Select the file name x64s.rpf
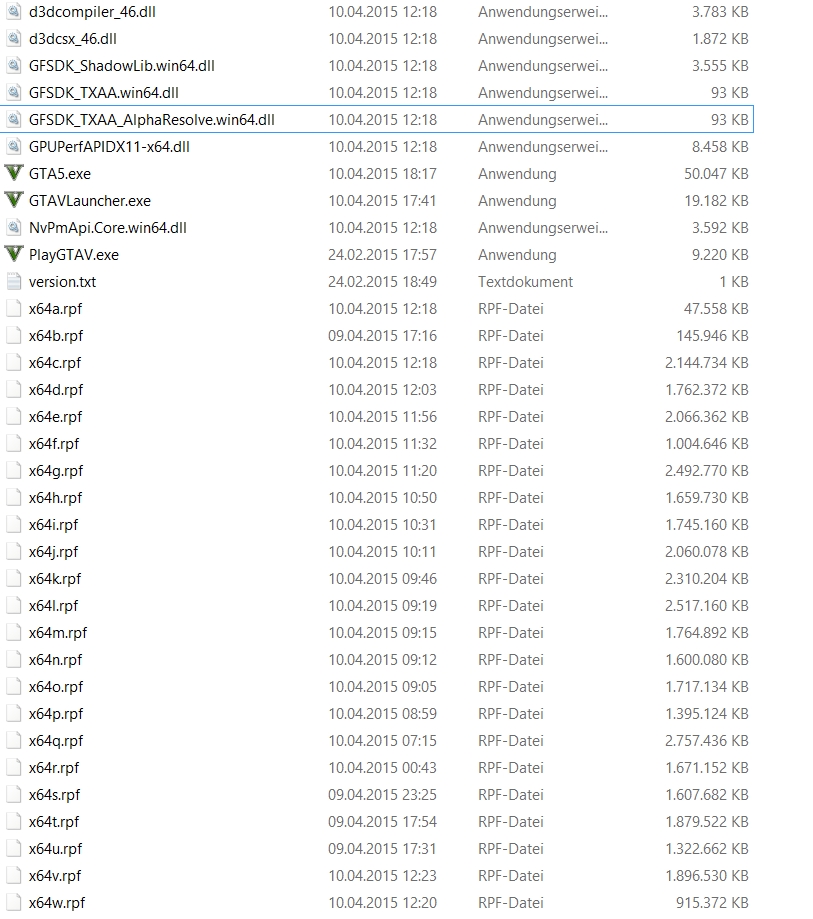The height and width of the screenshot is (919, 813). (55, 795)
